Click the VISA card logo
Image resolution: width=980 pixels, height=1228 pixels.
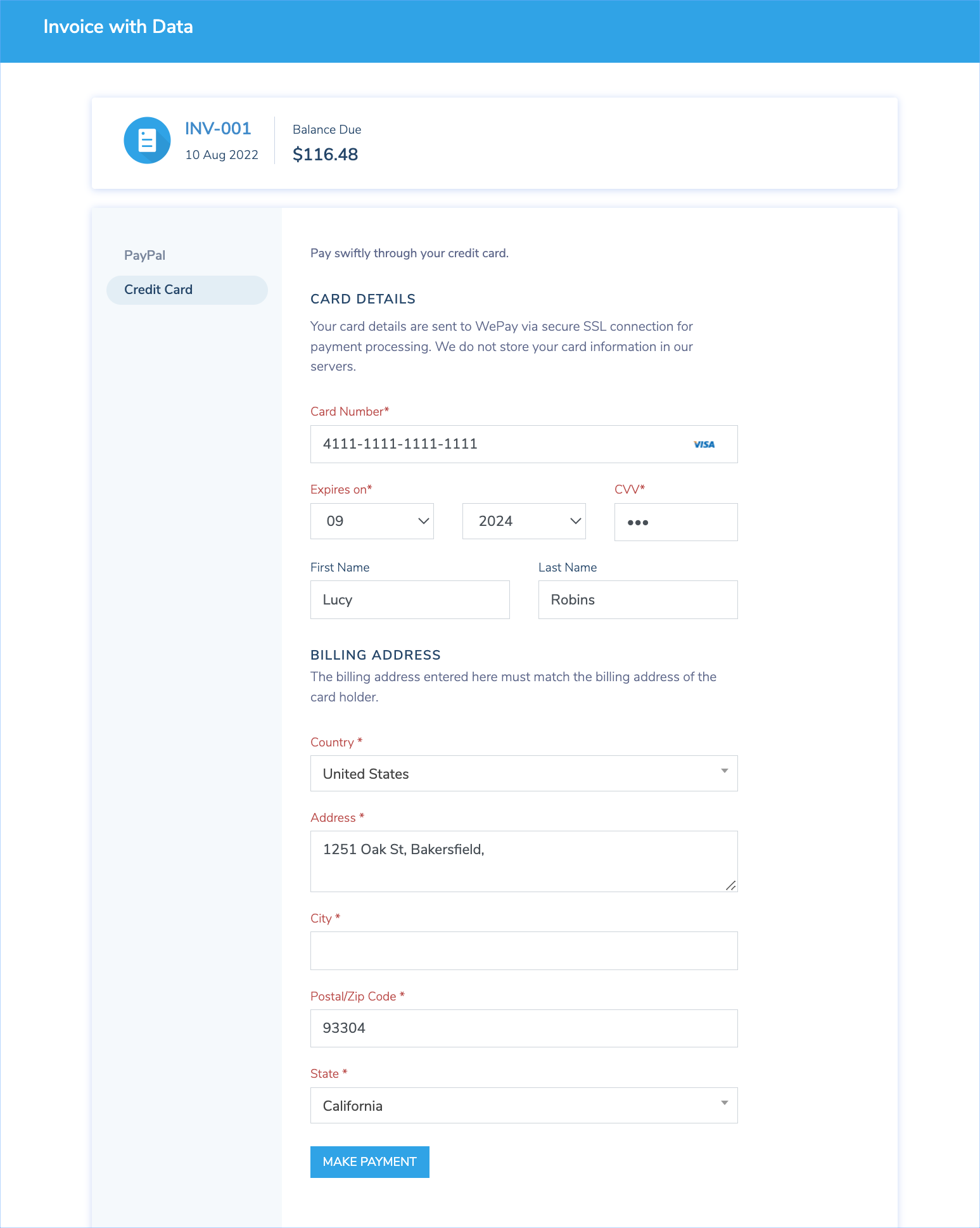click(704, 444)
